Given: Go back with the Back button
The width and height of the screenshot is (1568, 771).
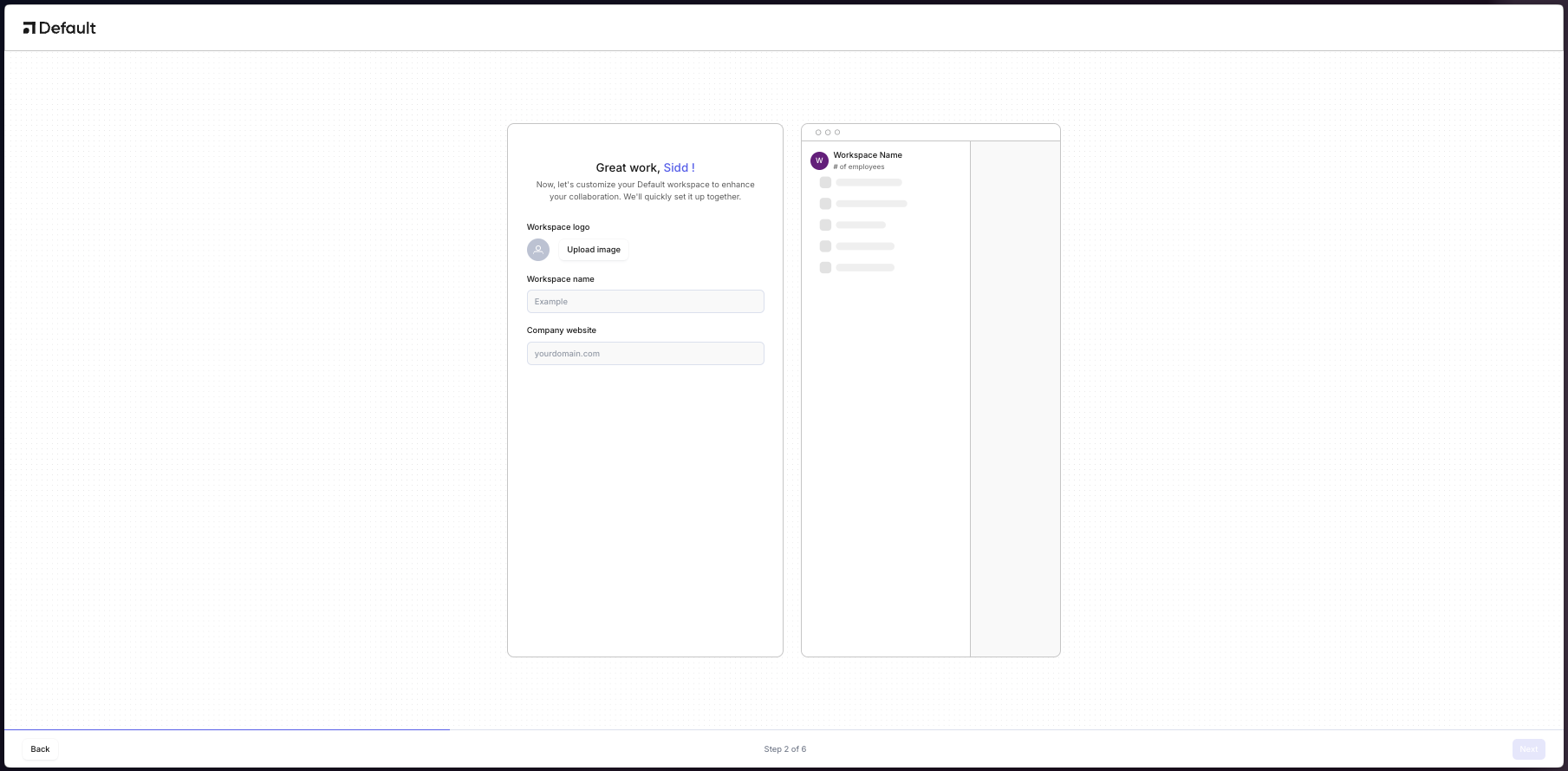Looking at the screenshot, I should [40, 749].
